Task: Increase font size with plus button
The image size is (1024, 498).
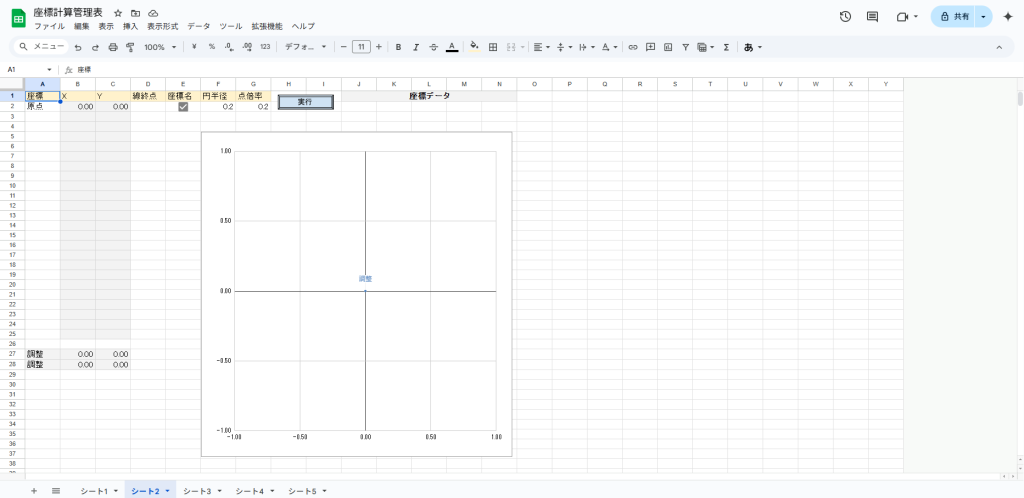Action: (x=379, y=47)
